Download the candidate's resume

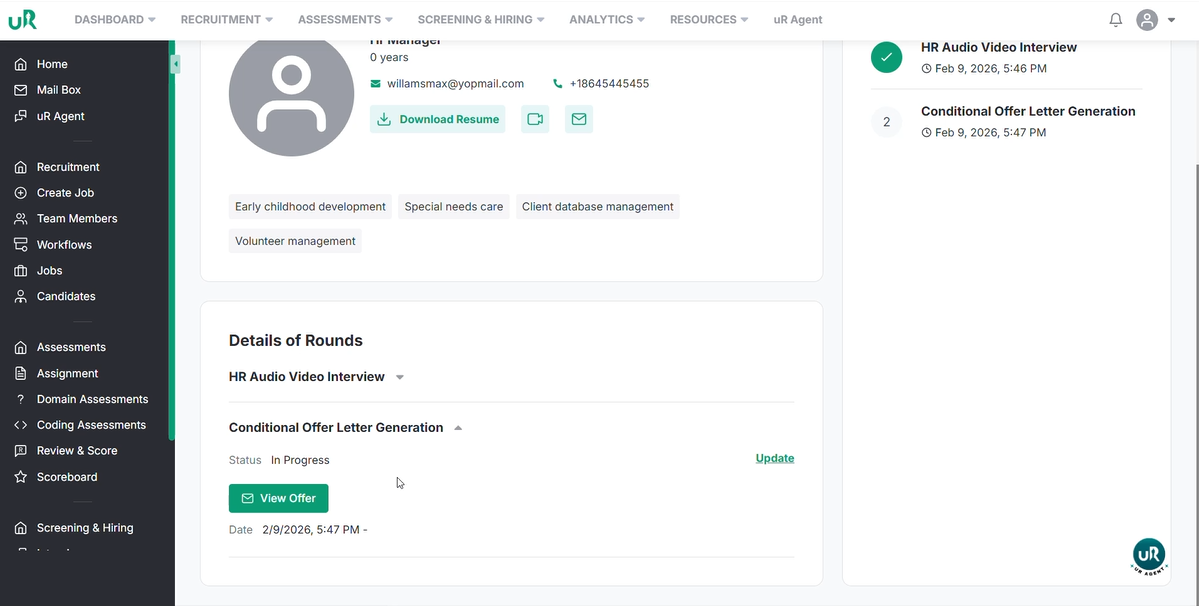coord(437,119)
